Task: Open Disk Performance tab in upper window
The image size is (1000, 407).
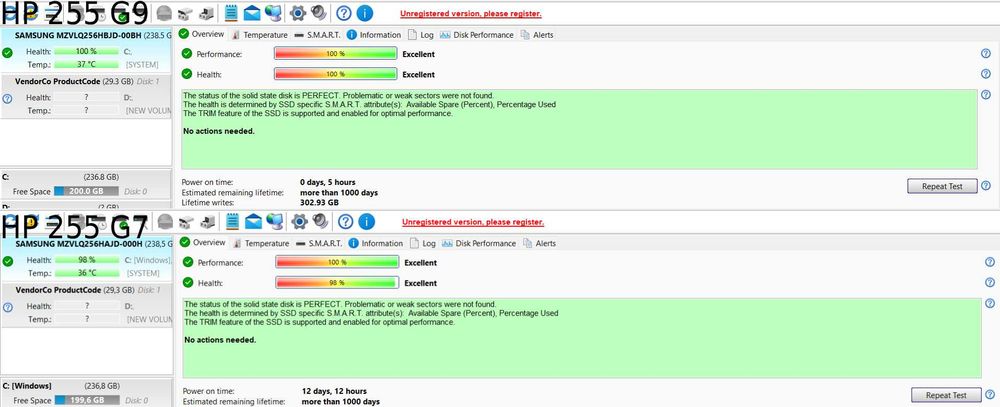Action: [x=476, y=35]
